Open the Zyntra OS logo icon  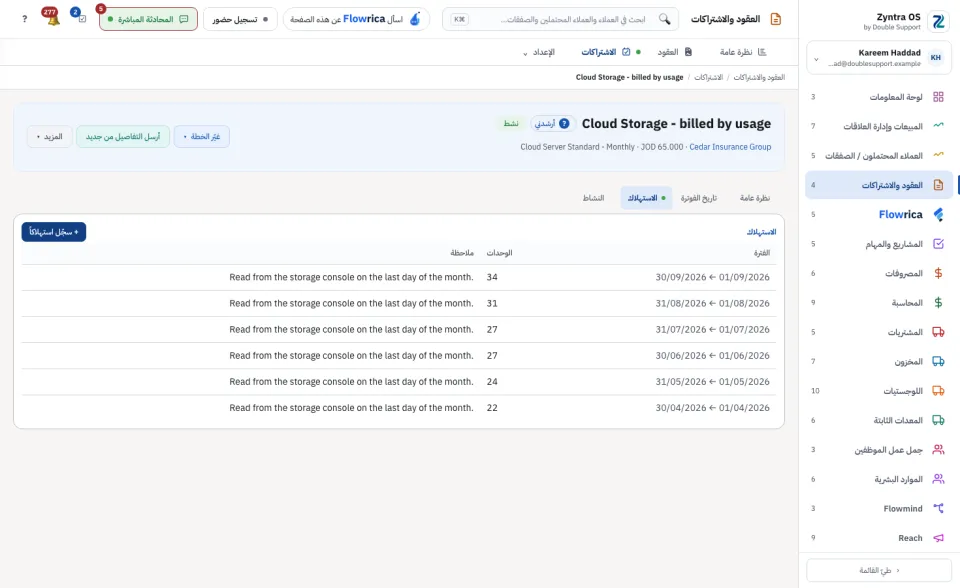click(x=938, y=21)
